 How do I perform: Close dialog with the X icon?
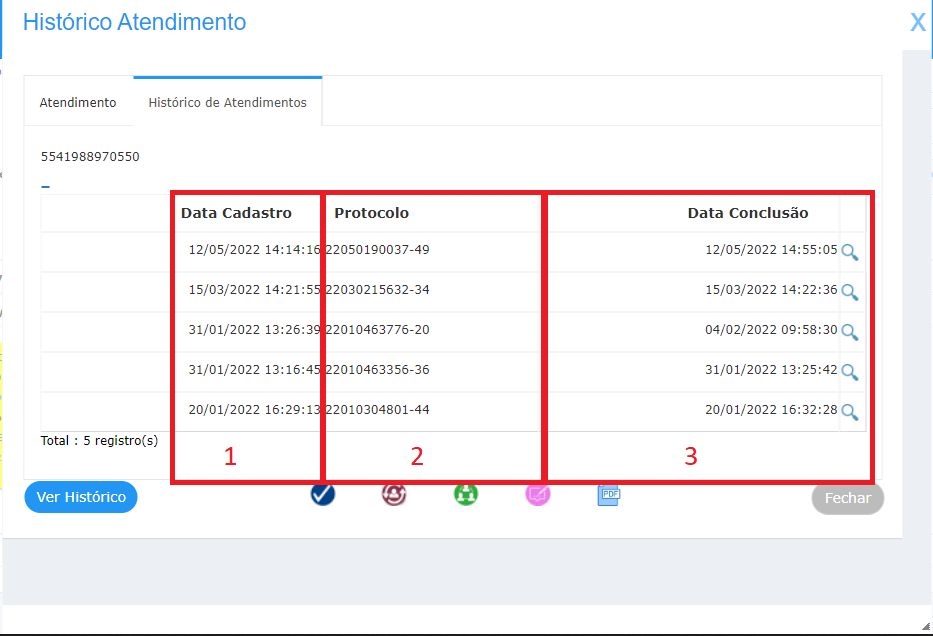click(x=918, y=23)
